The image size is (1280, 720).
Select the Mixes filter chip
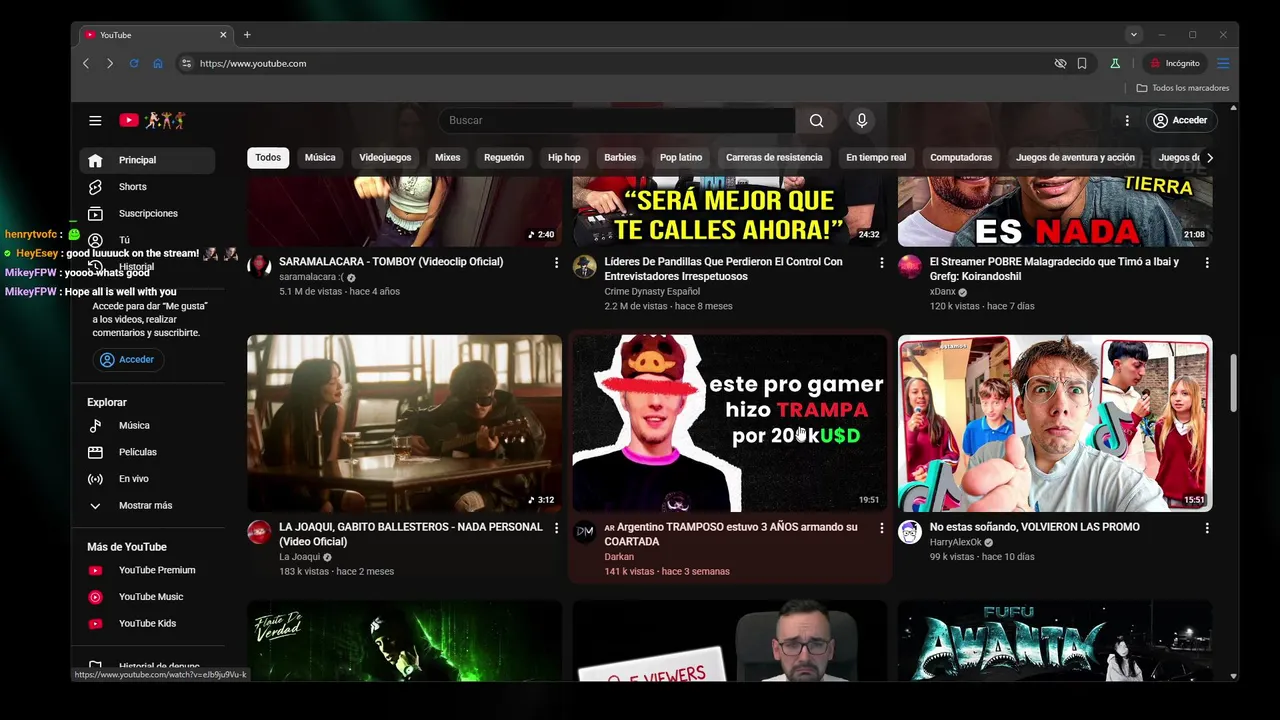448,157
